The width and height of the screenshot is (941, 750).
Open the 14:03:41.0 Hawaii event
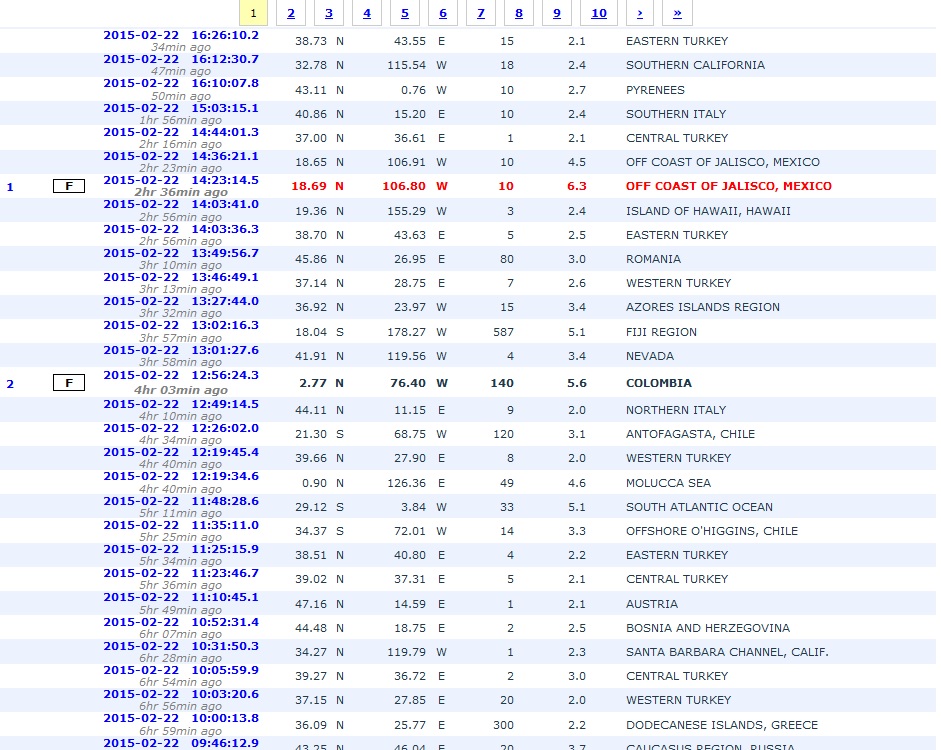pyautogui.click(x=181, y=205)
